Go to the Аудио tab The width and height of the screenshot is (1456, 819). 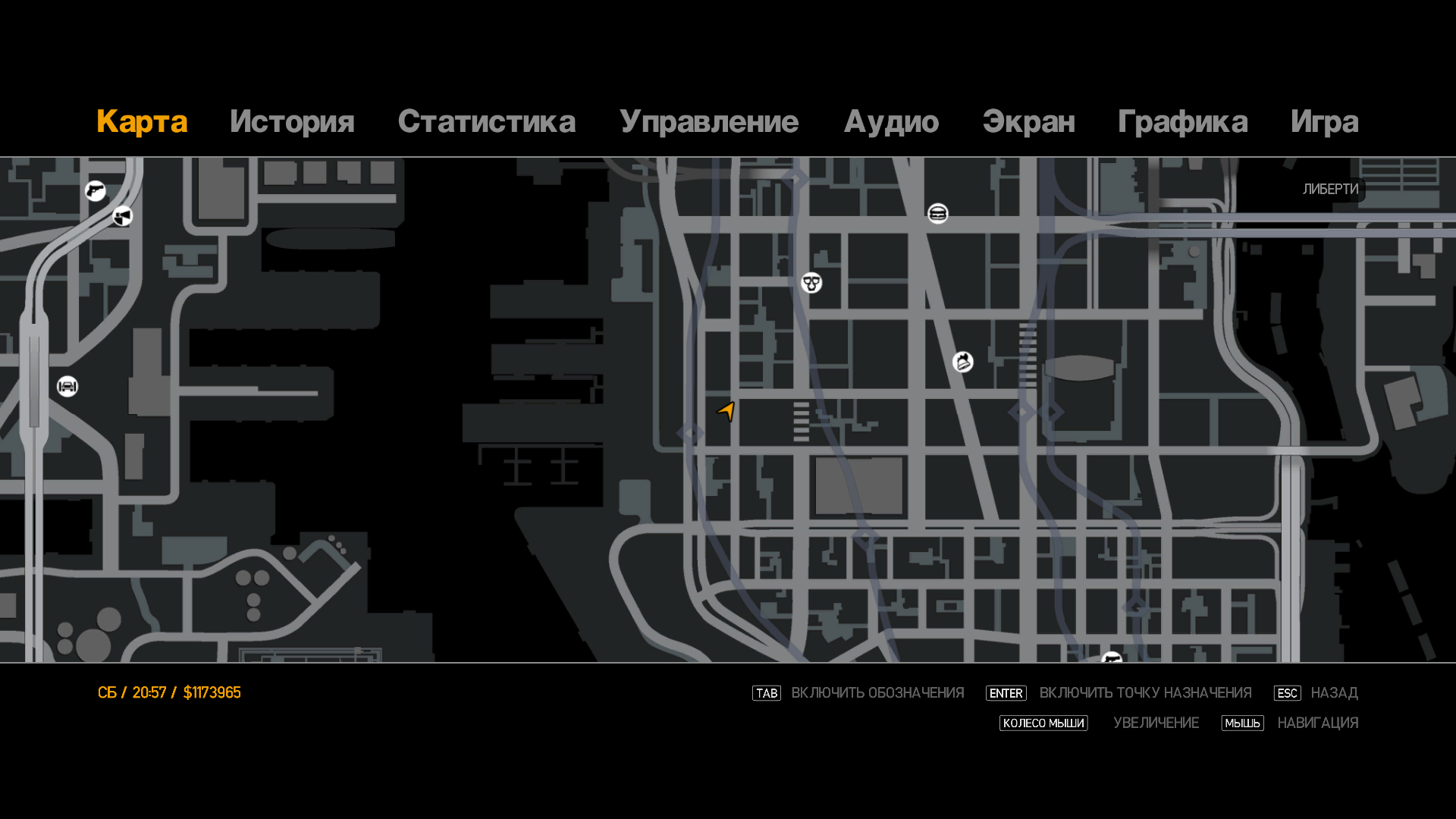(x=891, y=121)
